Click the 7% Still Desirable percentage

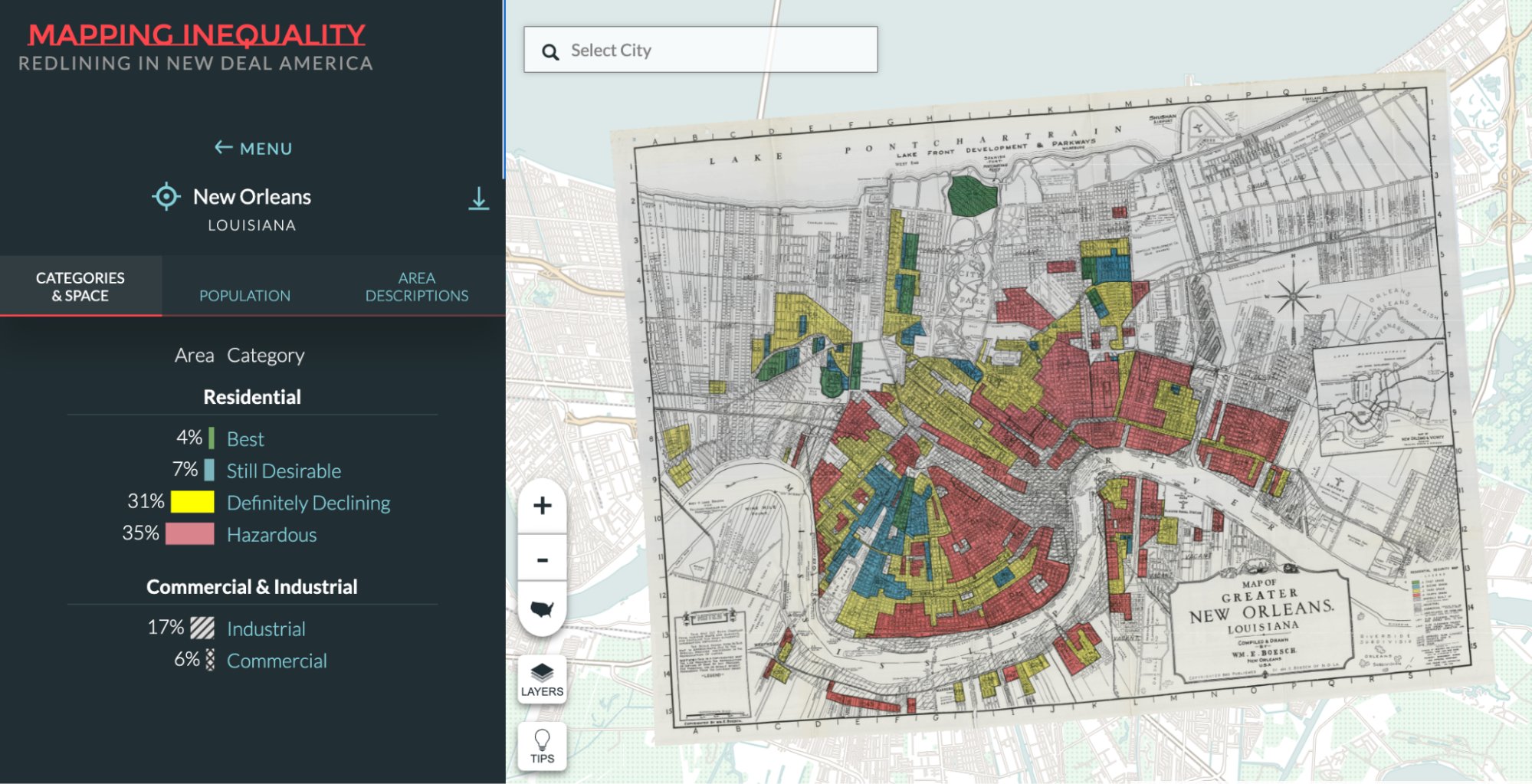point(185,469)
